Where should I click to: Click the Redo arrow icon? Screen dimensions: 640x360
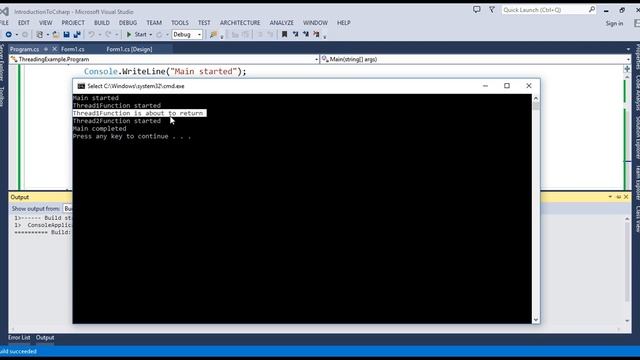click(108, 35)
